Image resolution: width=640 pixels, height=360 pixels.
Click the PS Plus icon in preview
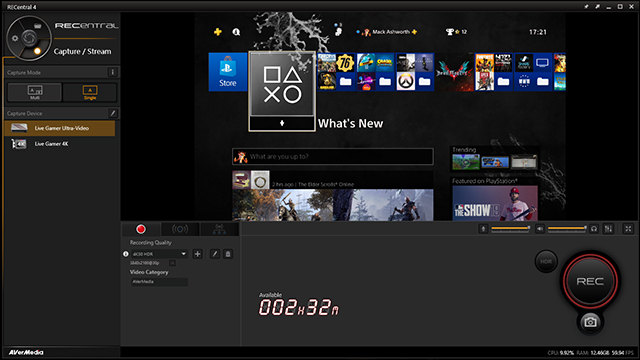(x=218, y=32)
